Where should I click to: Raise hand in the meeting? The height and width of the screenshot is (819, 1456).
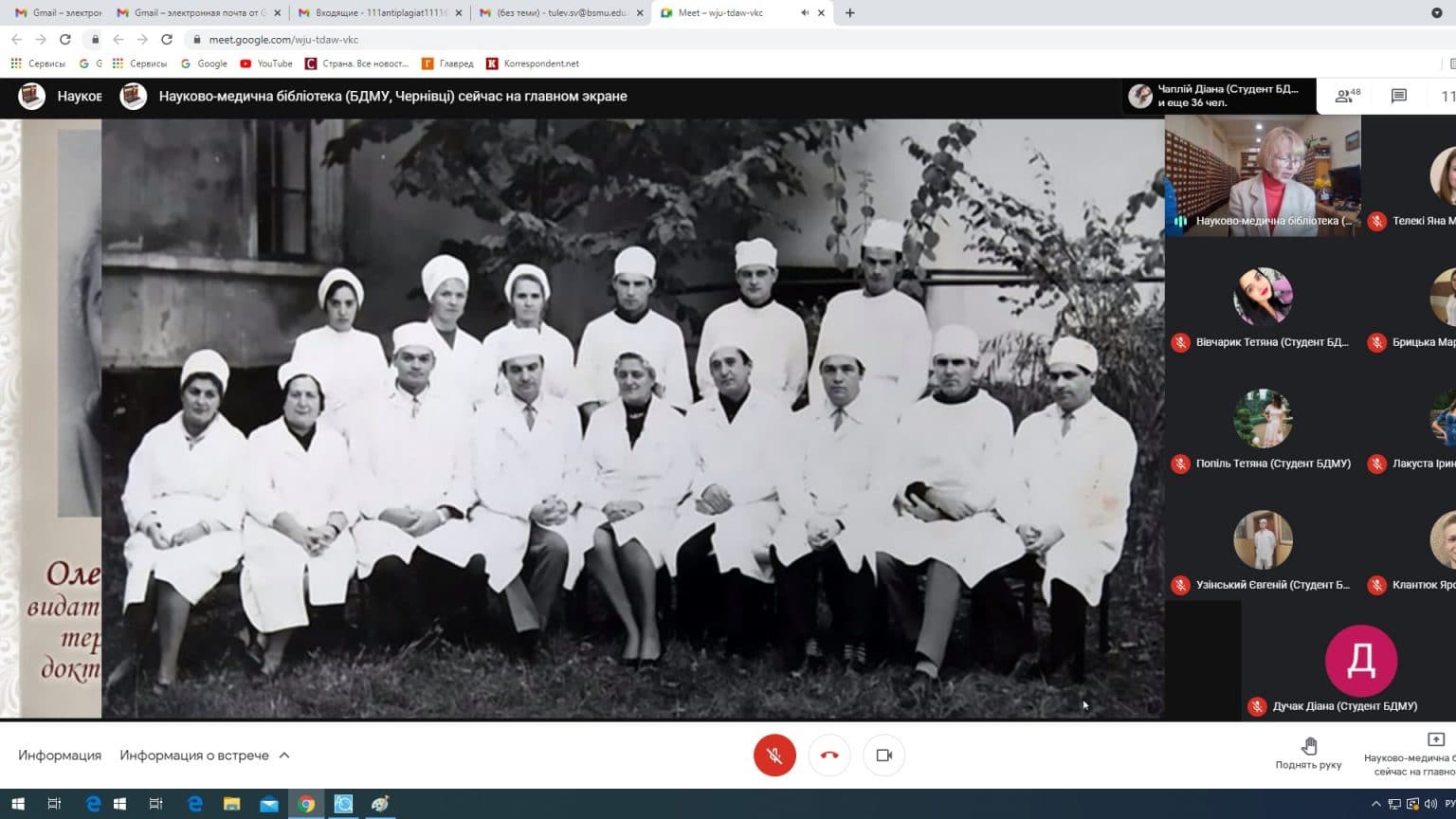[x=1308, y=754]
